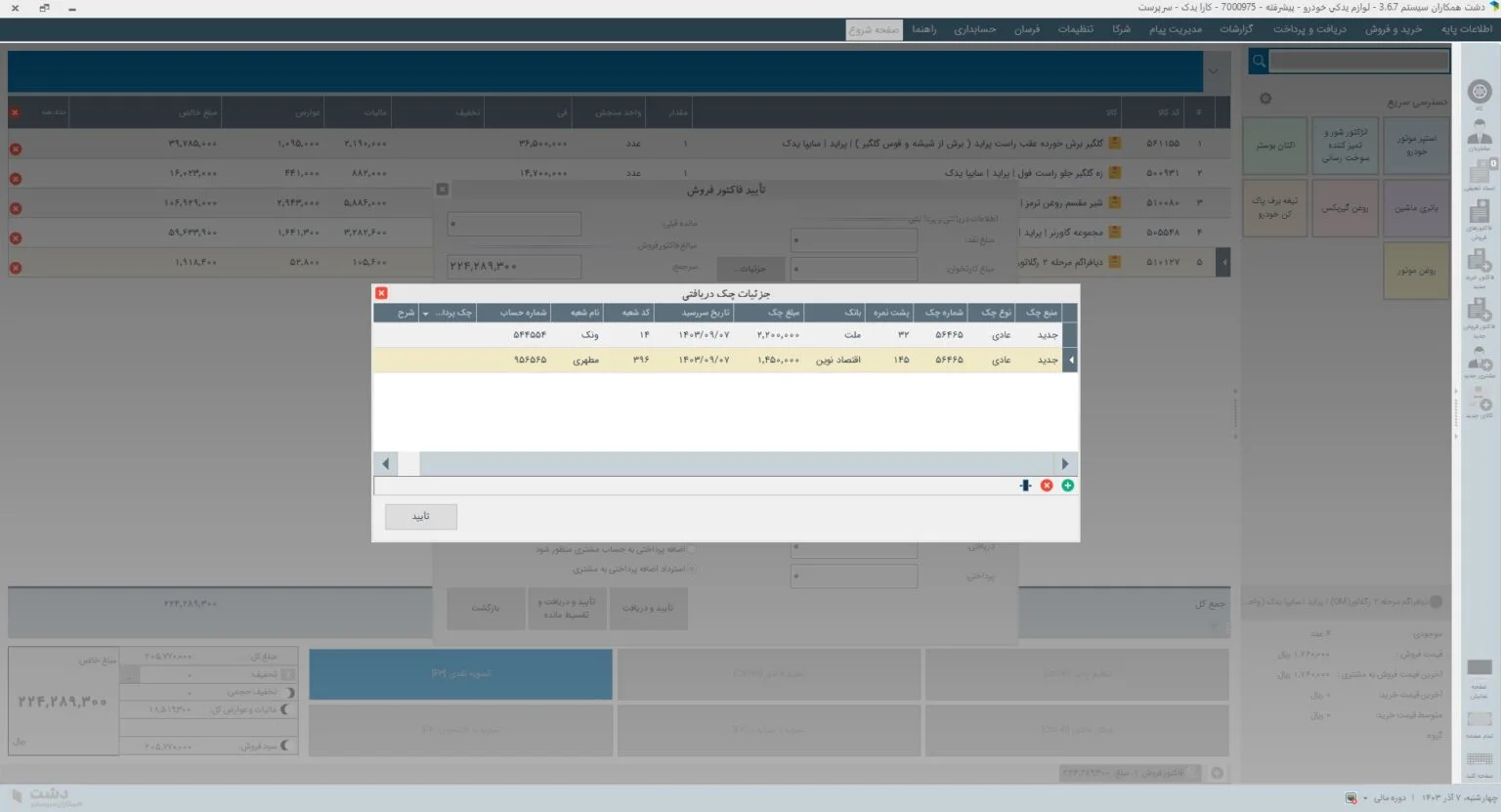Click the کالا wheel icon in sidebar

coord(1480,93)
